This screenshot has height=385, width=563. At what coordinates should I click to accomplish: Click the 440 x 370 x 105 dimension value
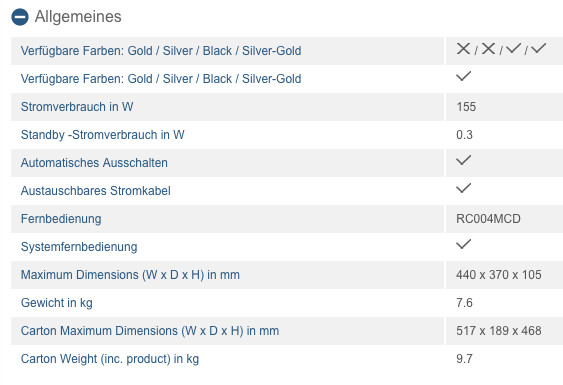click(x=499, y=275)
